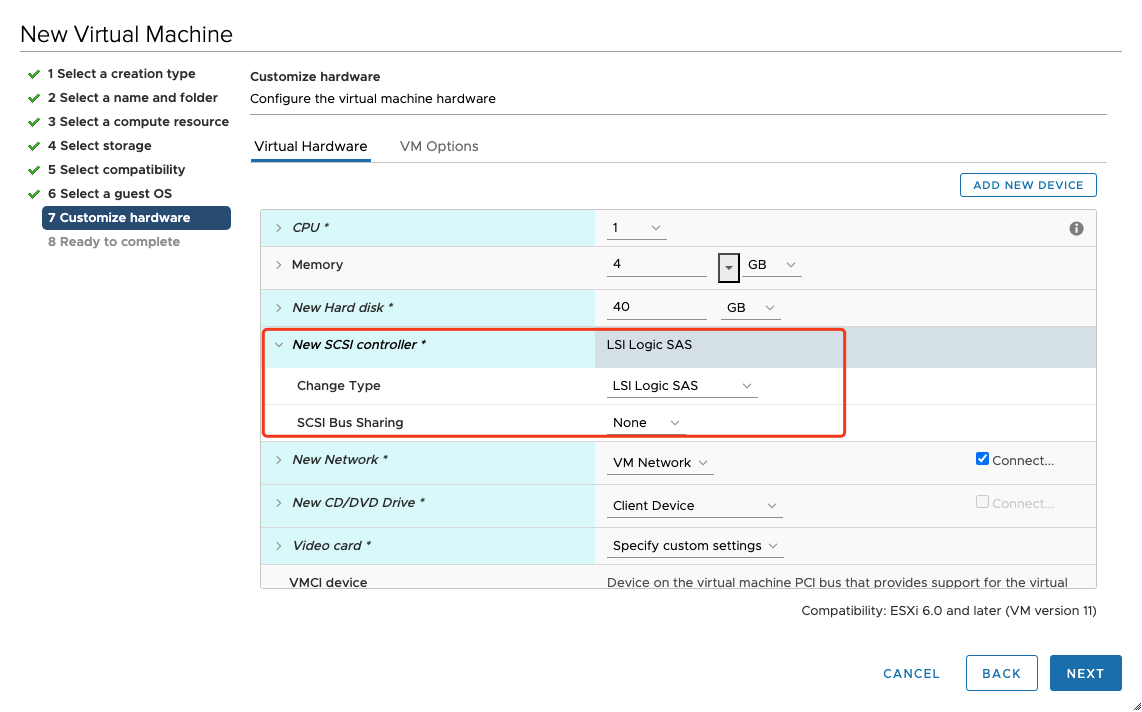This screenshot has width=1142, height=712.
Task: Switch to the VM Options tab
Action: [439, 146]
